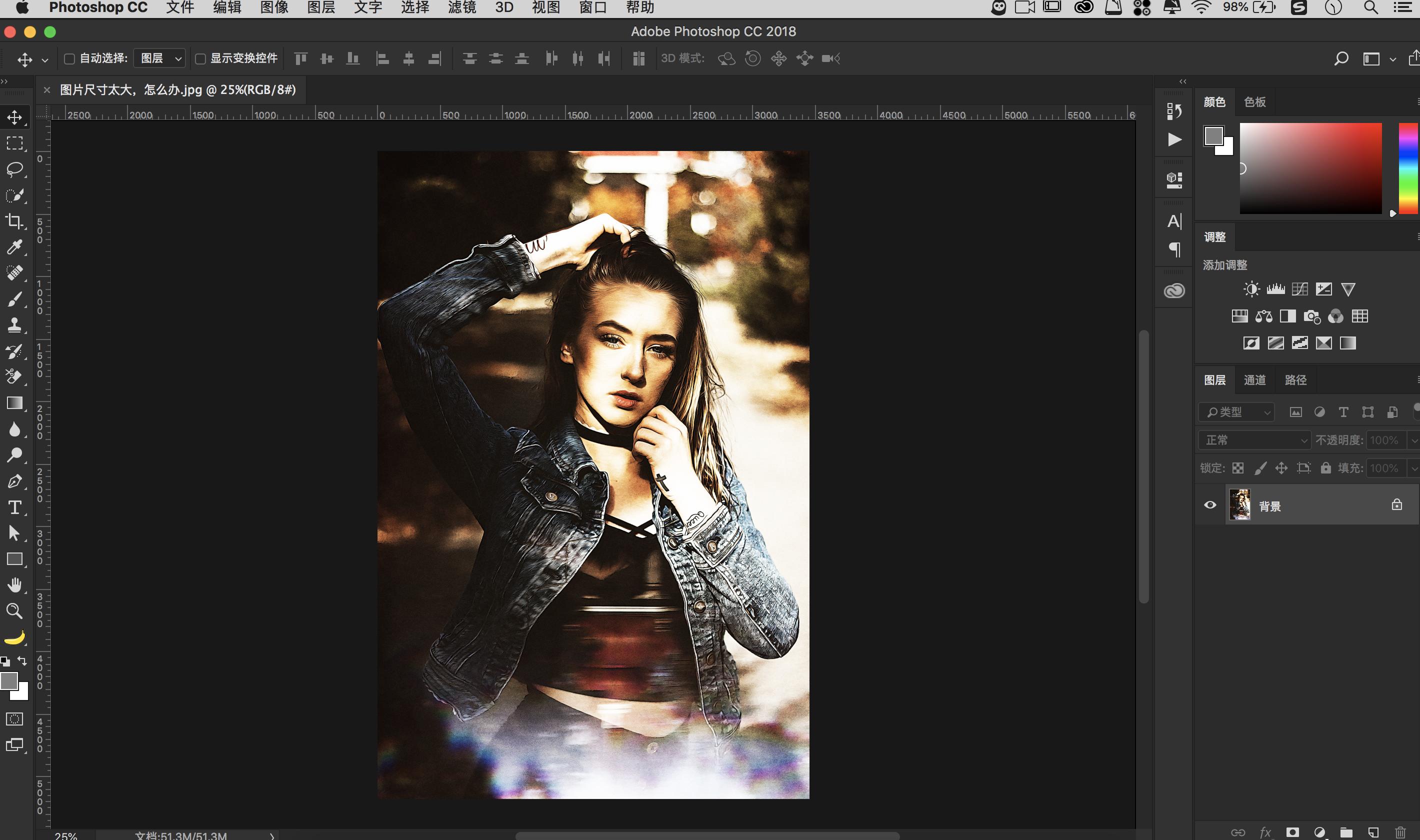Open the 图层 auto-select dropdown
This screenshot has width=1420, height=840.
pyautogui.click(x=160, y=58)
